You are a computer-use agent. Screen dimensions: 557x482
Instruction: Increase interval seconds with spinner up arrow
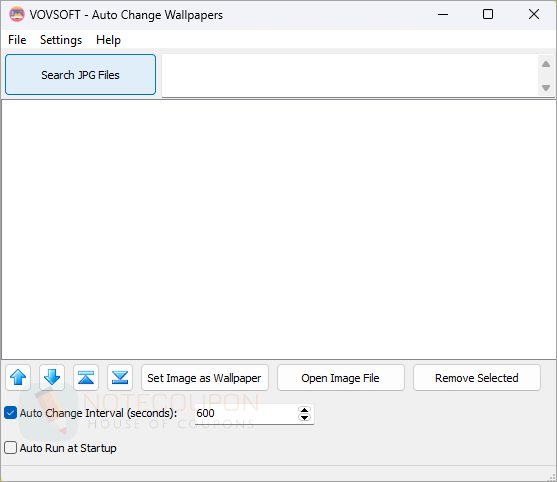click(x=304, y=410)
